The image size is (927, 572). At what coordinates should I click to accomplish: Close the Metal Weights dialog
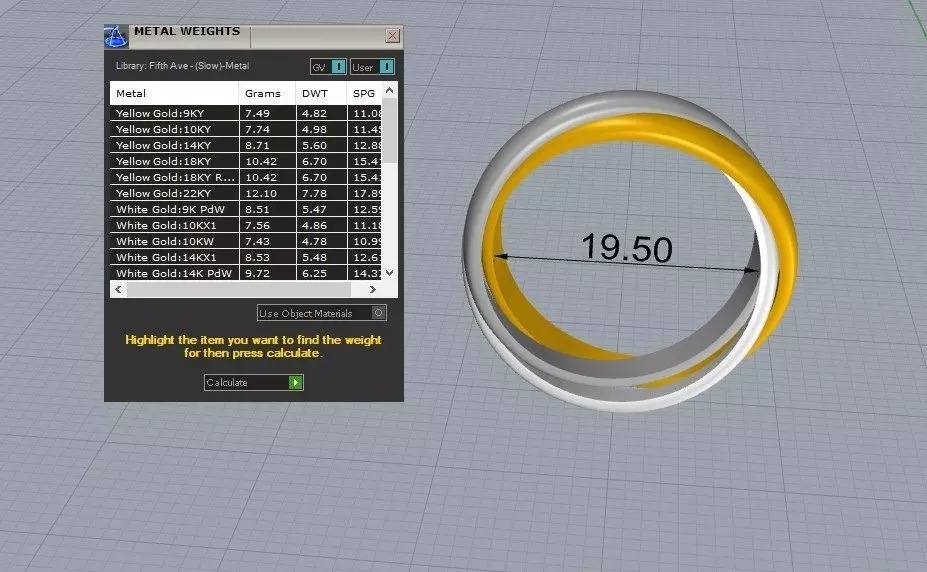tap(392, 36)
